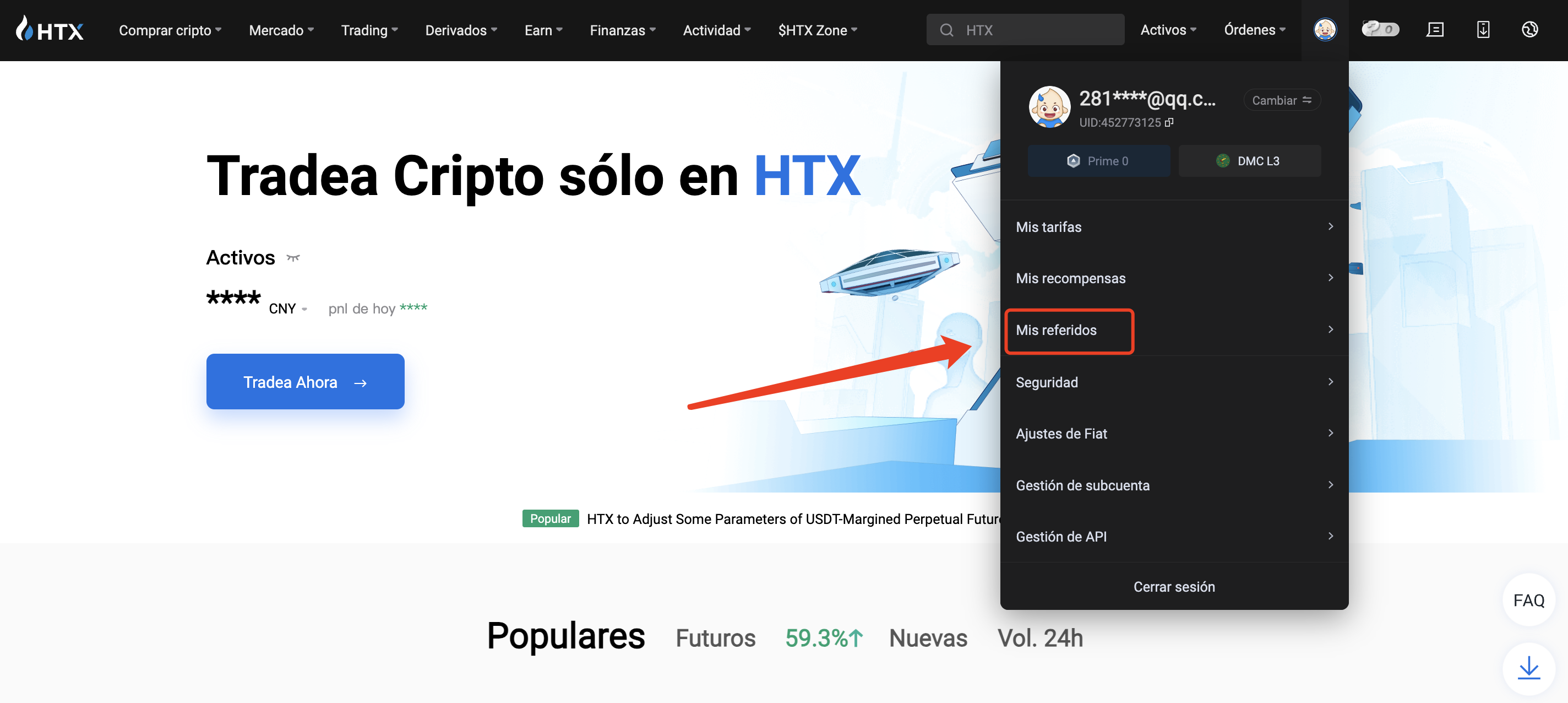
Task: Click Cerrar sesión to log out
Action: click(1174, 586)
